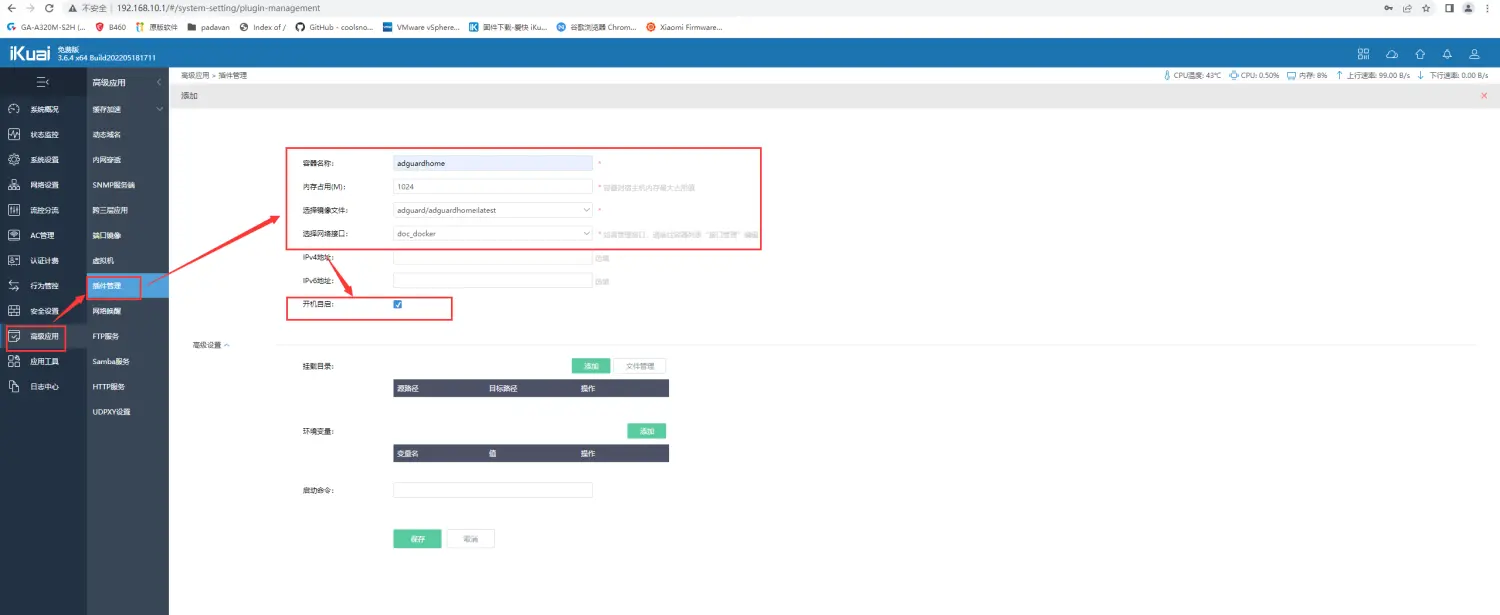
Task: Click the QR code icon in header
Action: (x=1363, y=54)
